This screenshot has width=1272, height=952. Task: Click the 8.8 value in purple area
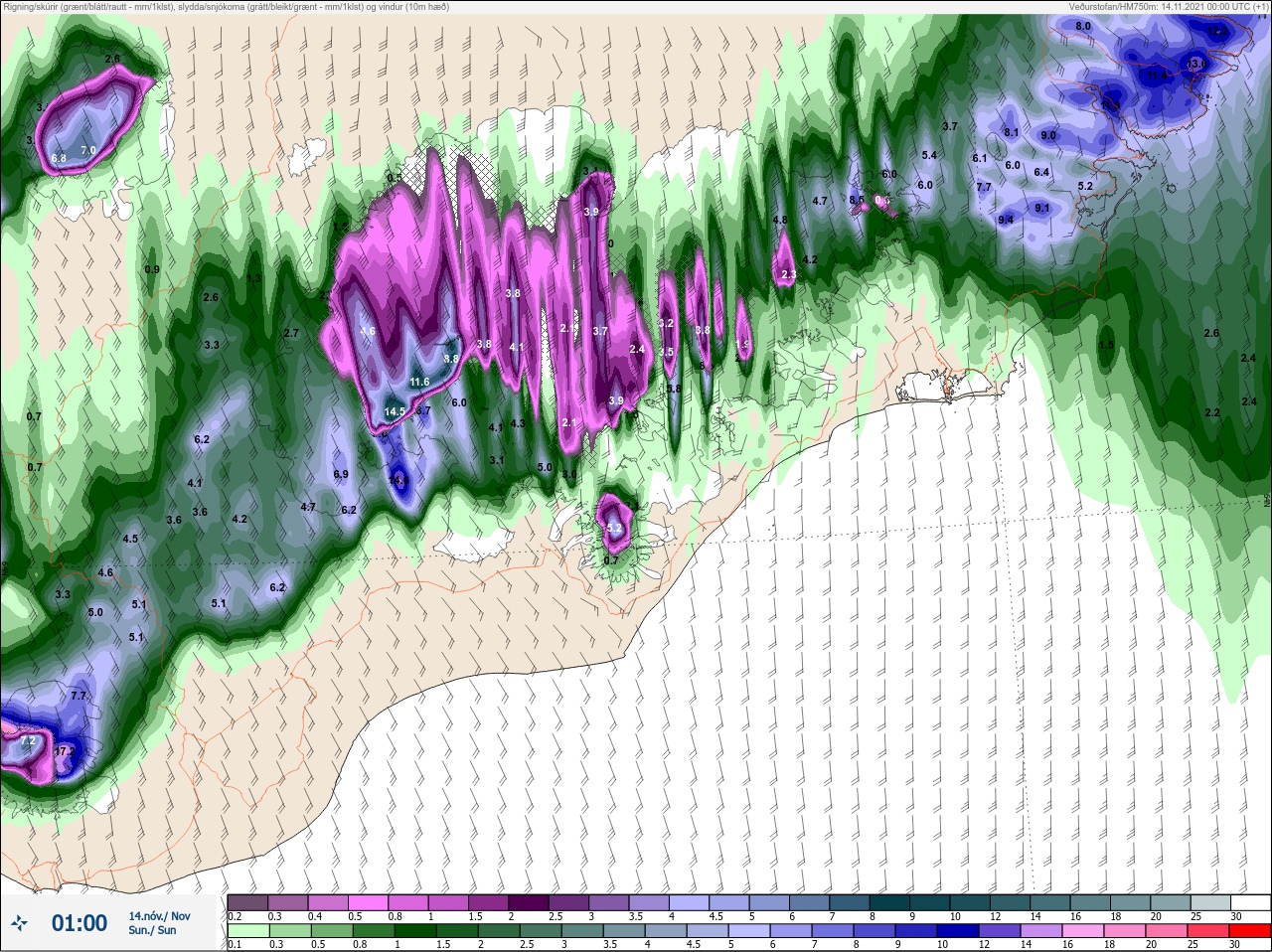(x=451, y=359)
